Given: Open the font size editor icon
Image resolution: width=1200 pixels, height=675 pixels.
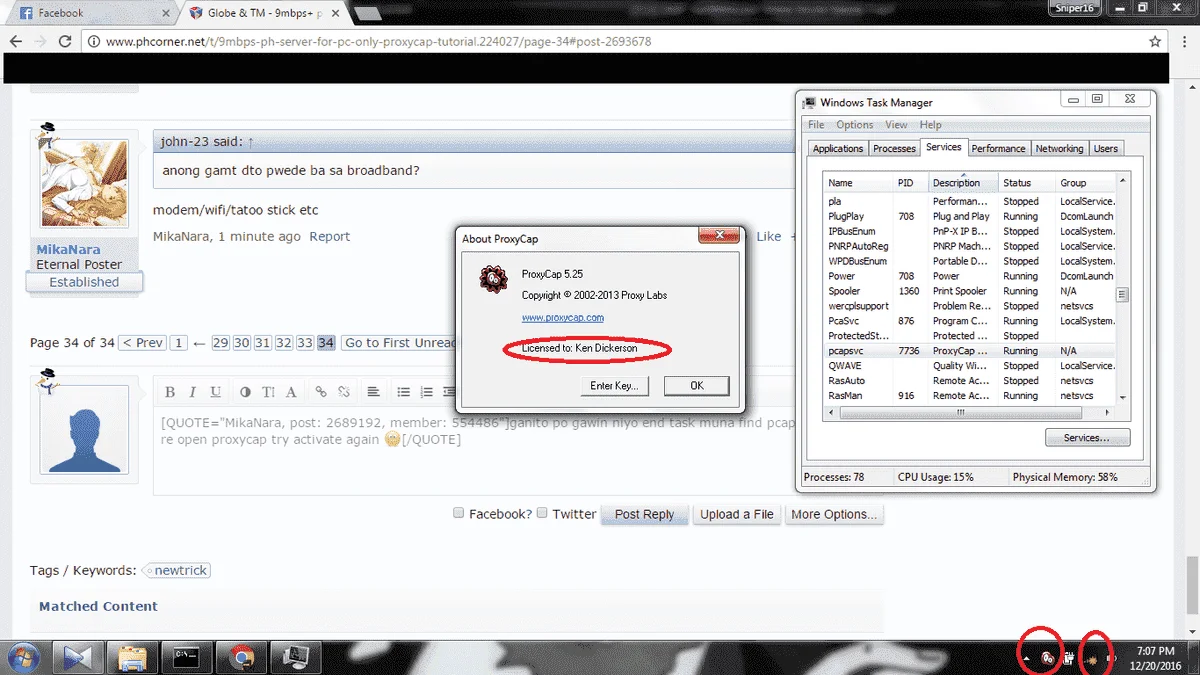Looking at the screenshot, I should pyautogui.click(x=268, y=392).
